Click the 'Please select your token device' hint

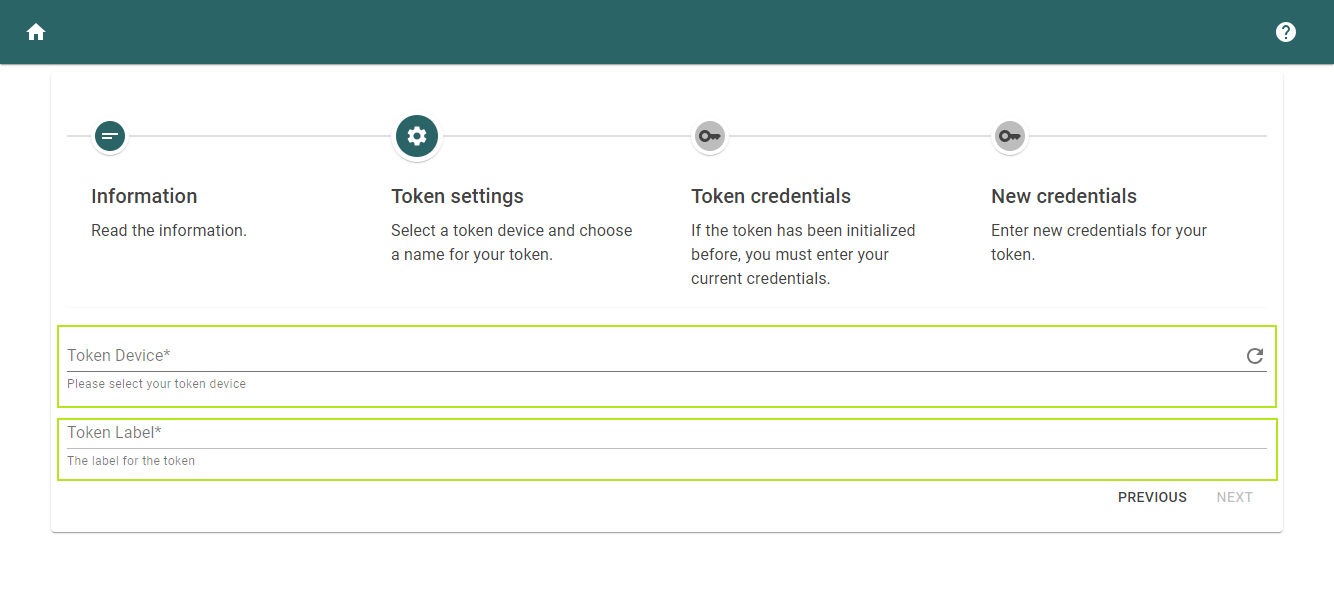point(156,384)
